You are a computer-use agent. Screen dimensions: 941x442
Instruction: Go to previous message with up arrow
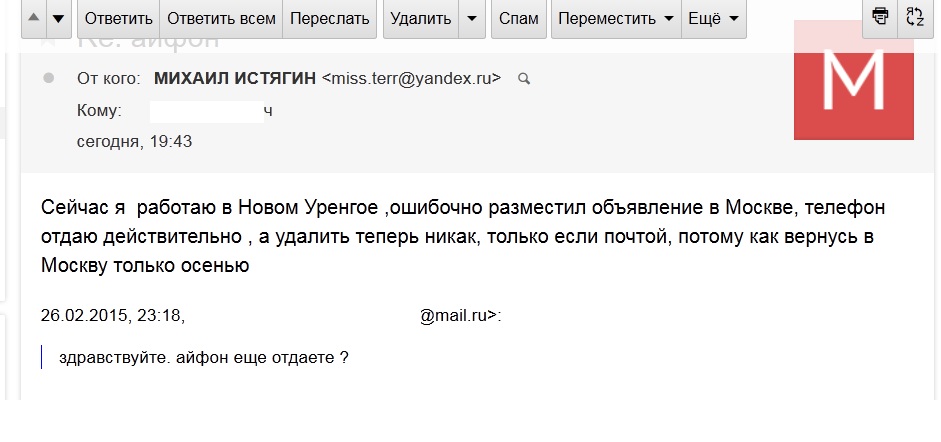pos(34,19)
